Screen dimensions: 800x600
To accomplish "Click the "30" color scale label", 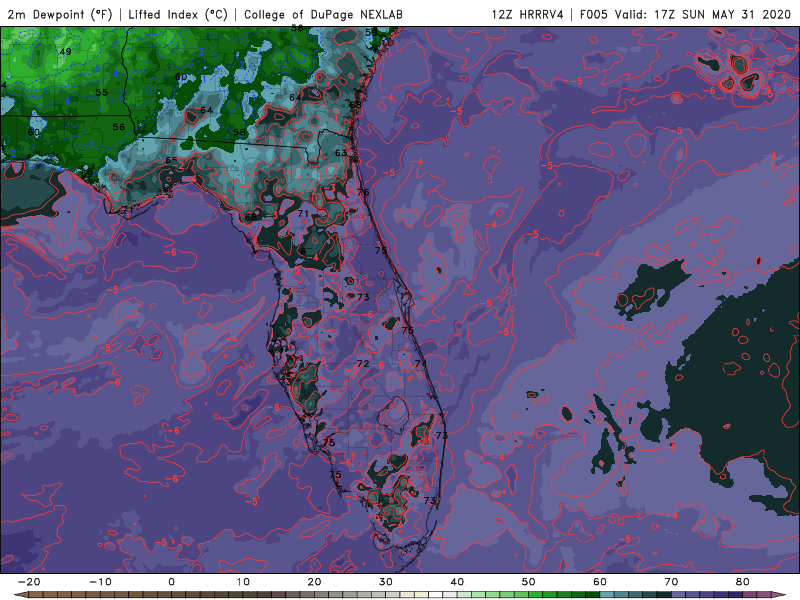I will 386,582.
